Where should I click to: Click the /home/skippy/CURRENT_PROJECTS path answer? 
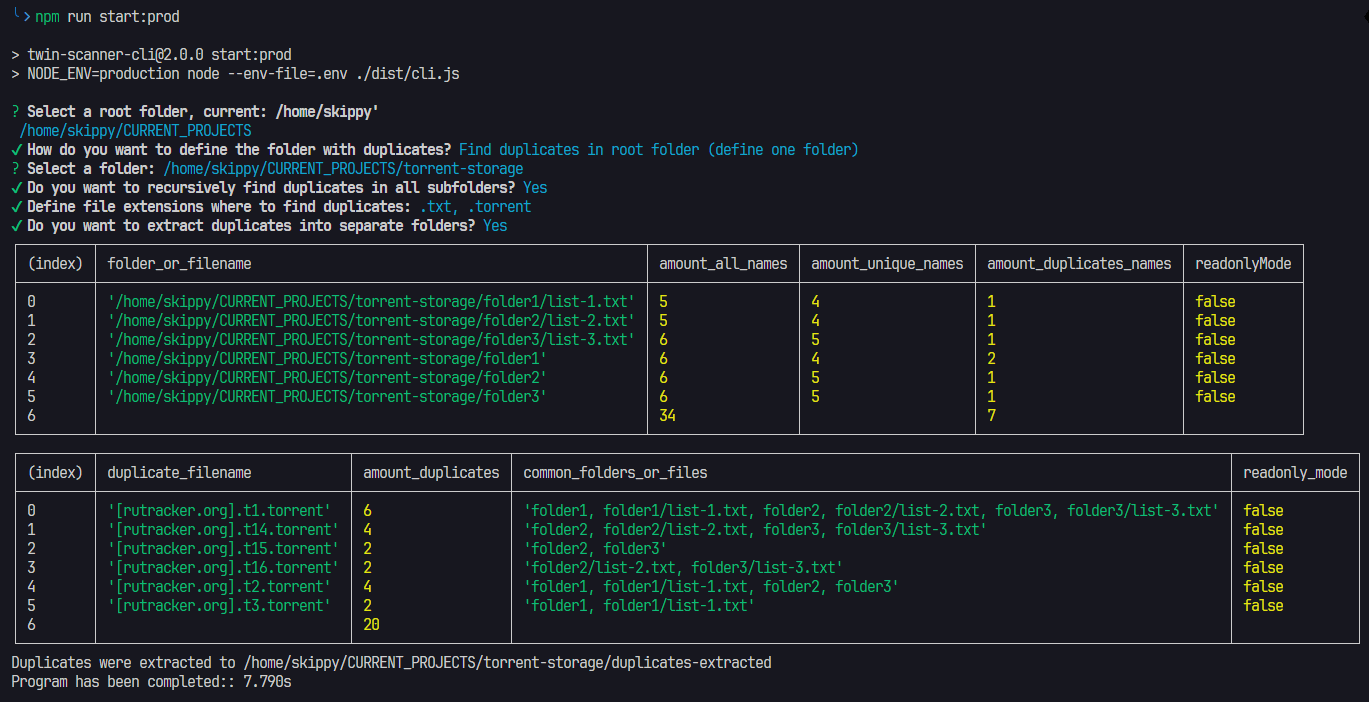click(x=135, y=131)
